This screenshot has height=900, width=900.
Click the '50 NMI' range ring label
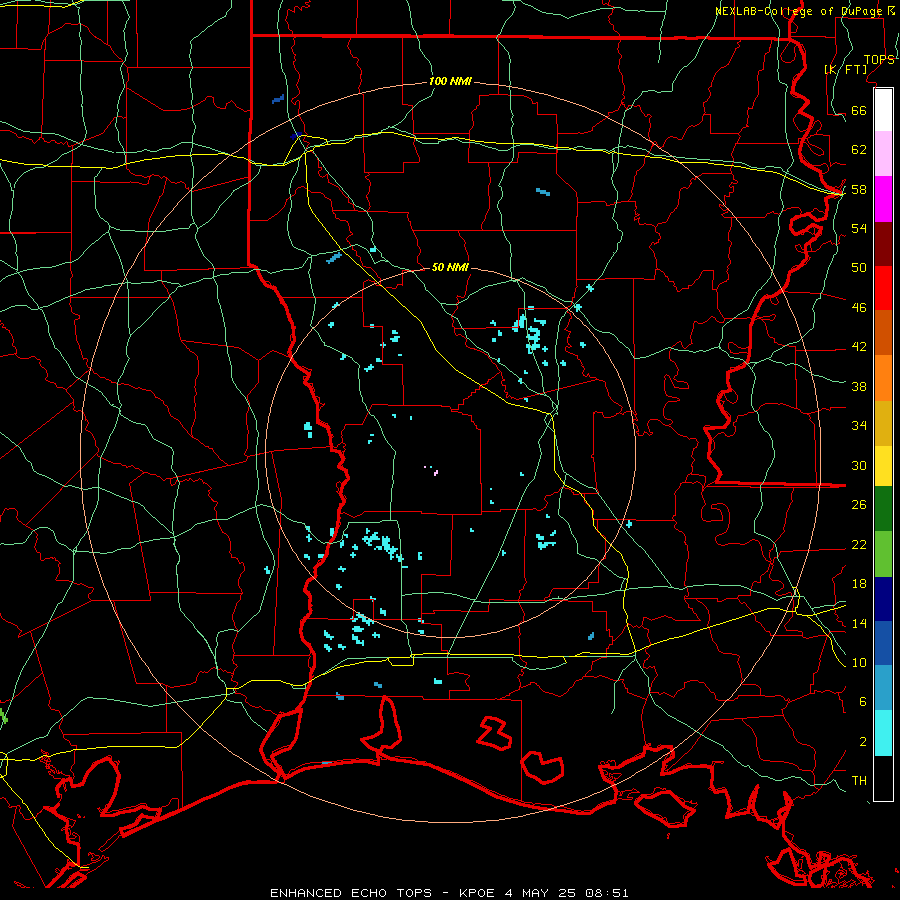[x=450, y=267]
